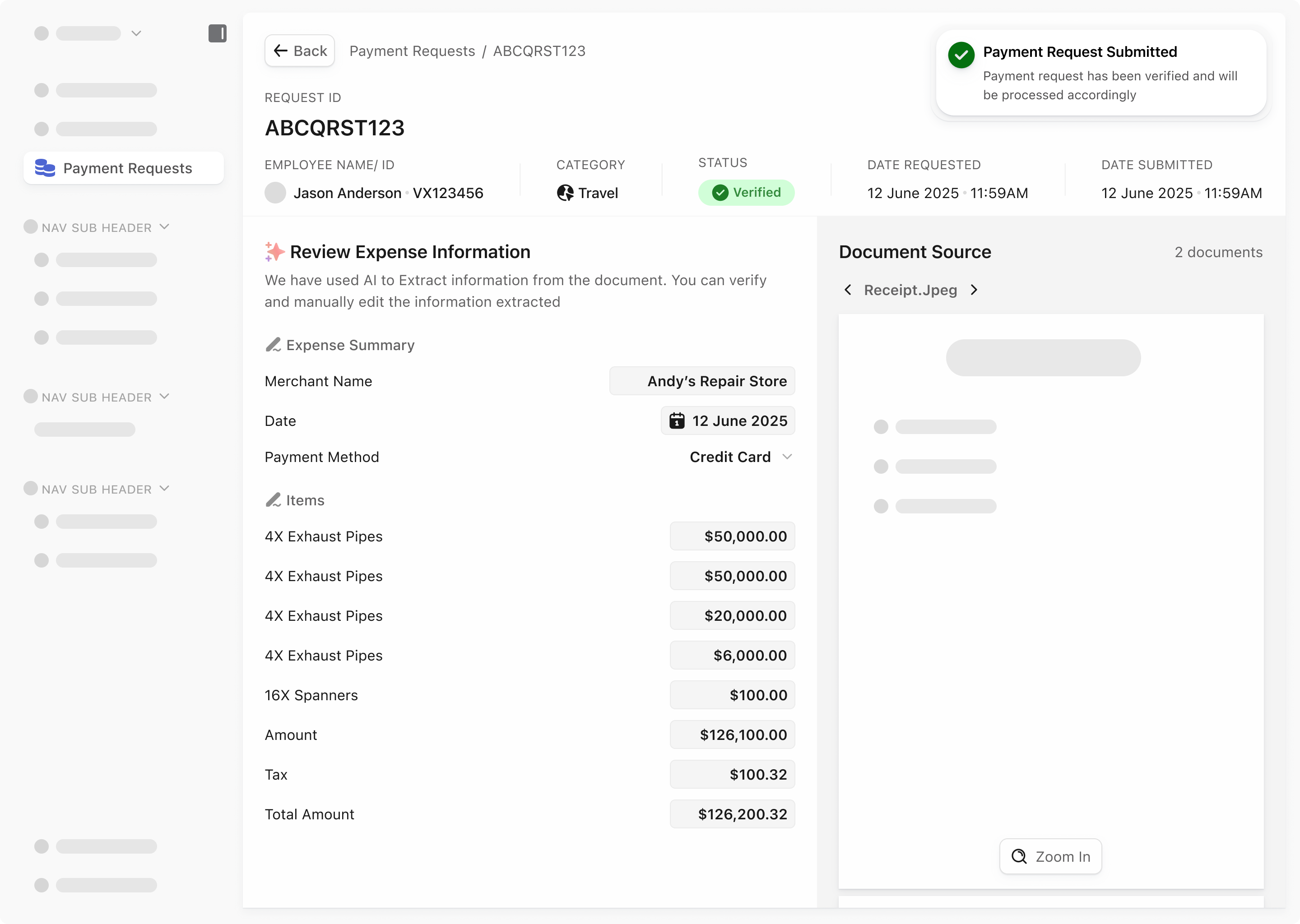Show the next document after Receipt.Jpeg

coord(975,290)
